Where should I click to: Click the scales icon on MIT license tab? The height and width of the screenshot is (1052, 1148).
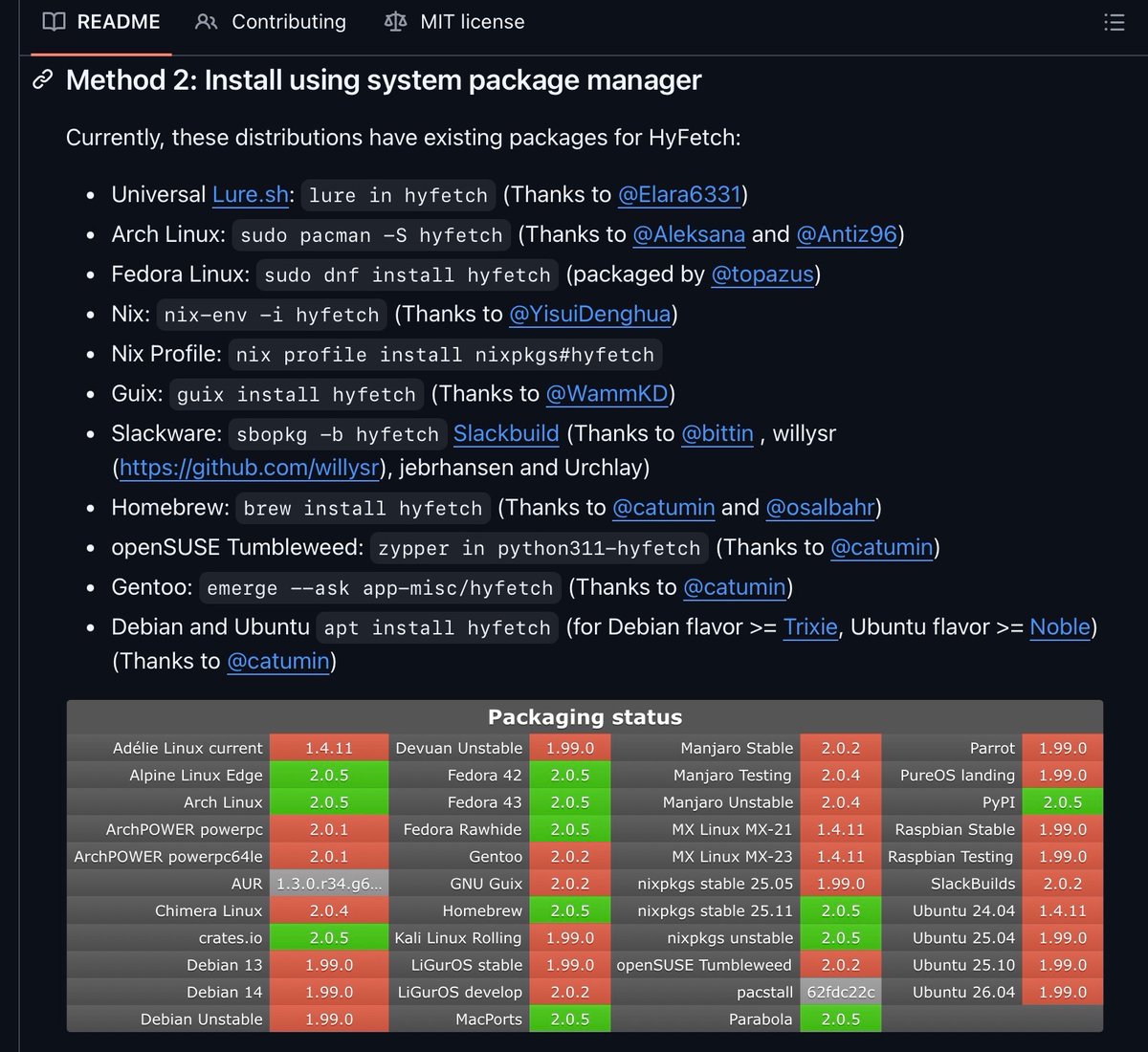tap(395, 22)
